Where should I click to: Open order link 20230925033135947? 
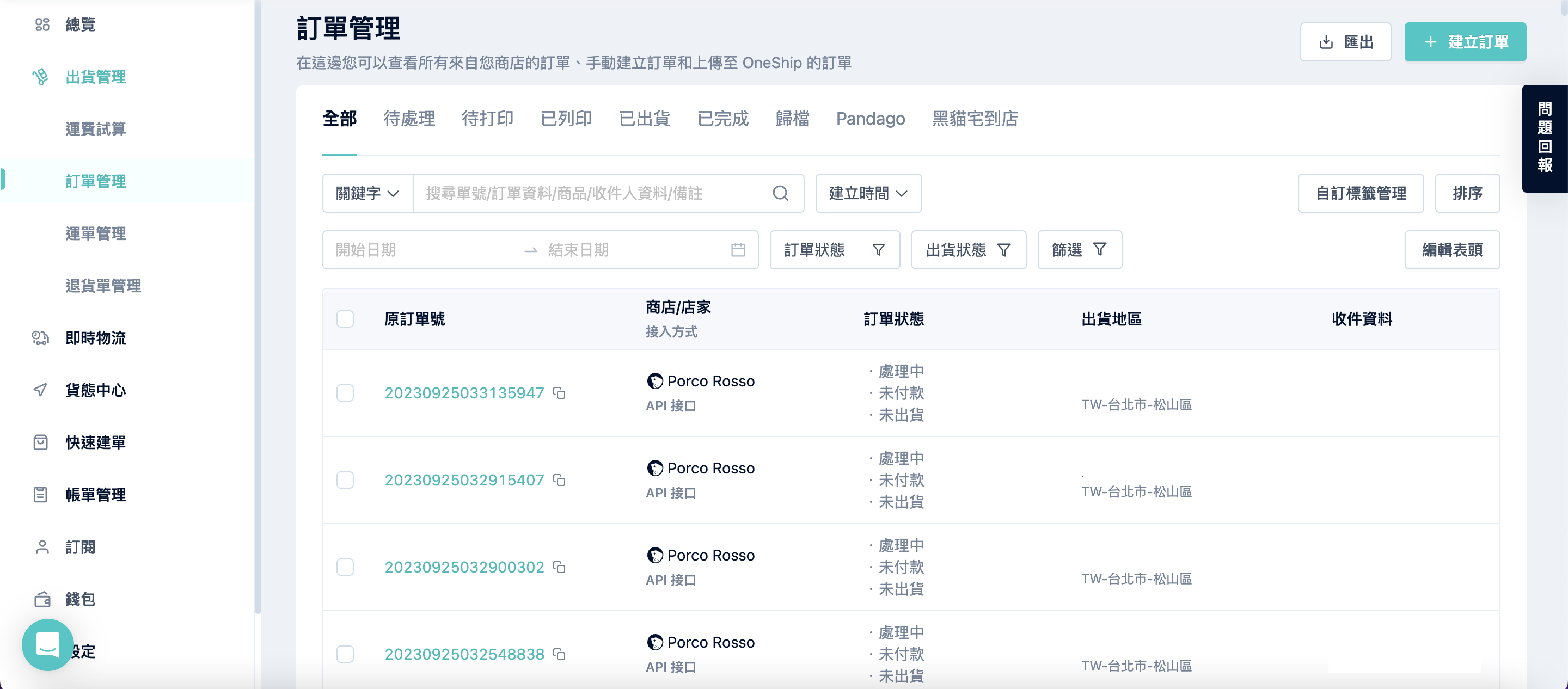464,393
